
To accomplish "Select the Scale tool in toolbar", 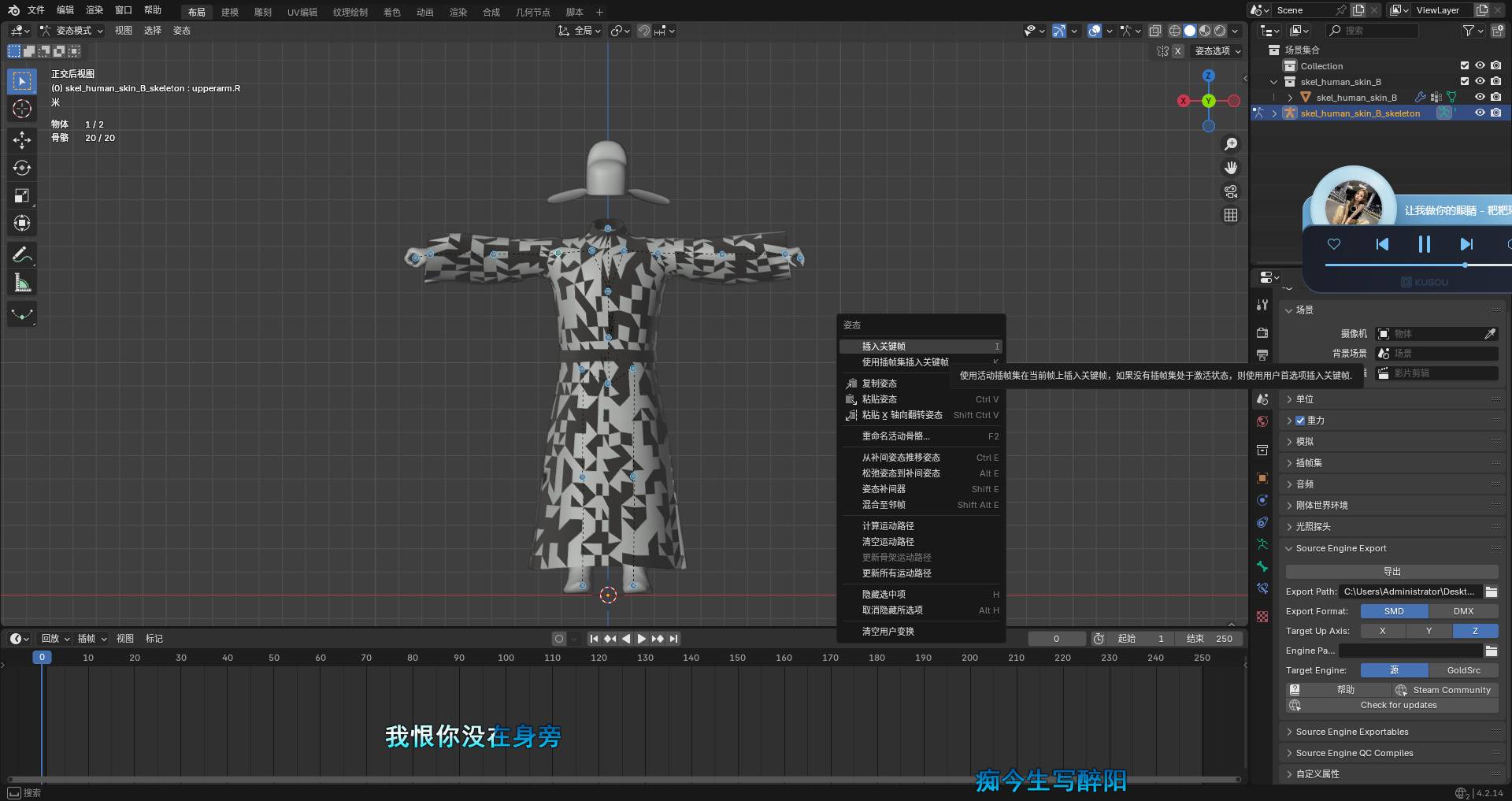I will click(x=22, y=195).
